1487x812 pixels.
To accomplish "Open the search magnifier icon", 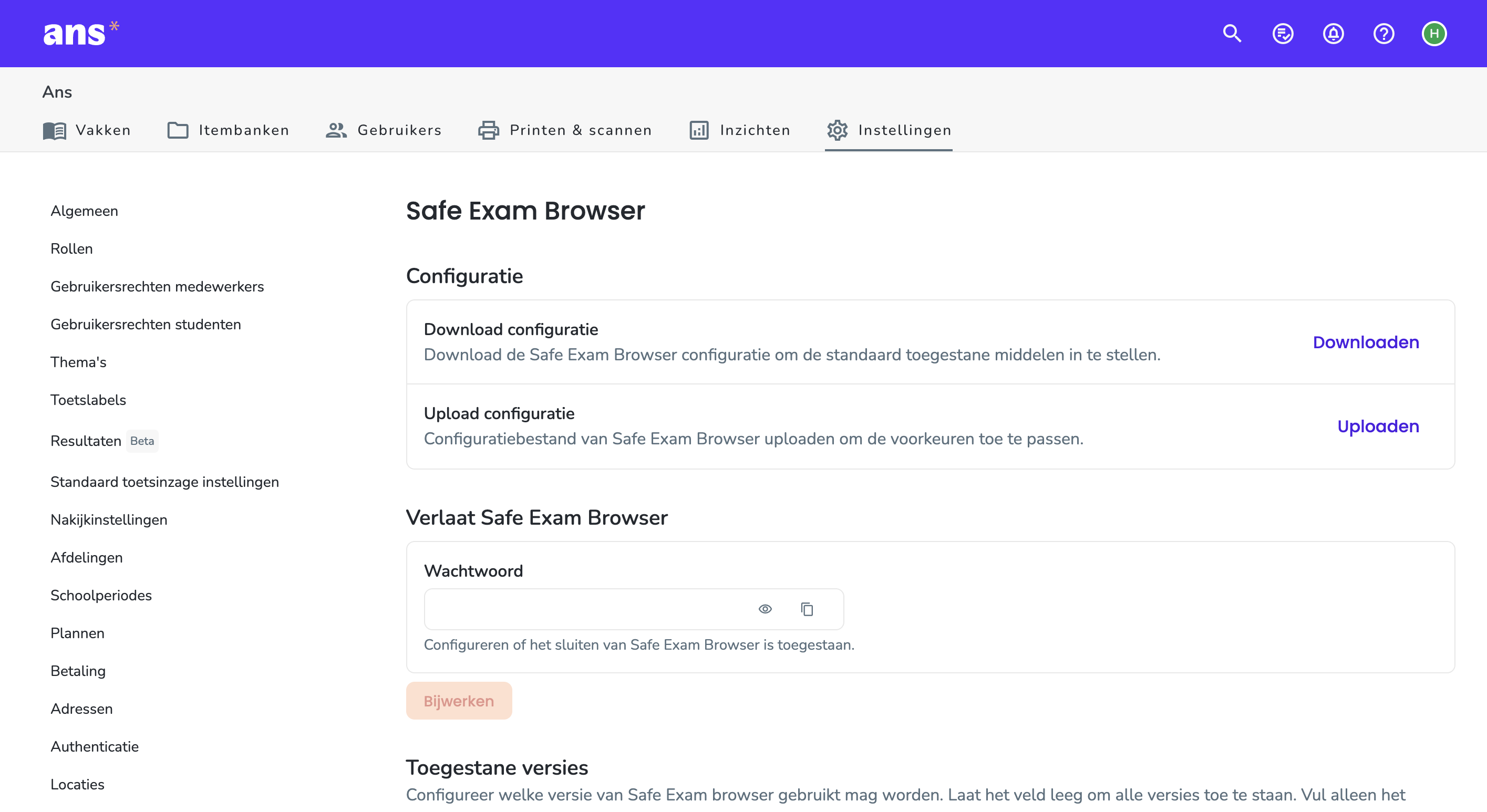I will click(x=1232, y=34).
